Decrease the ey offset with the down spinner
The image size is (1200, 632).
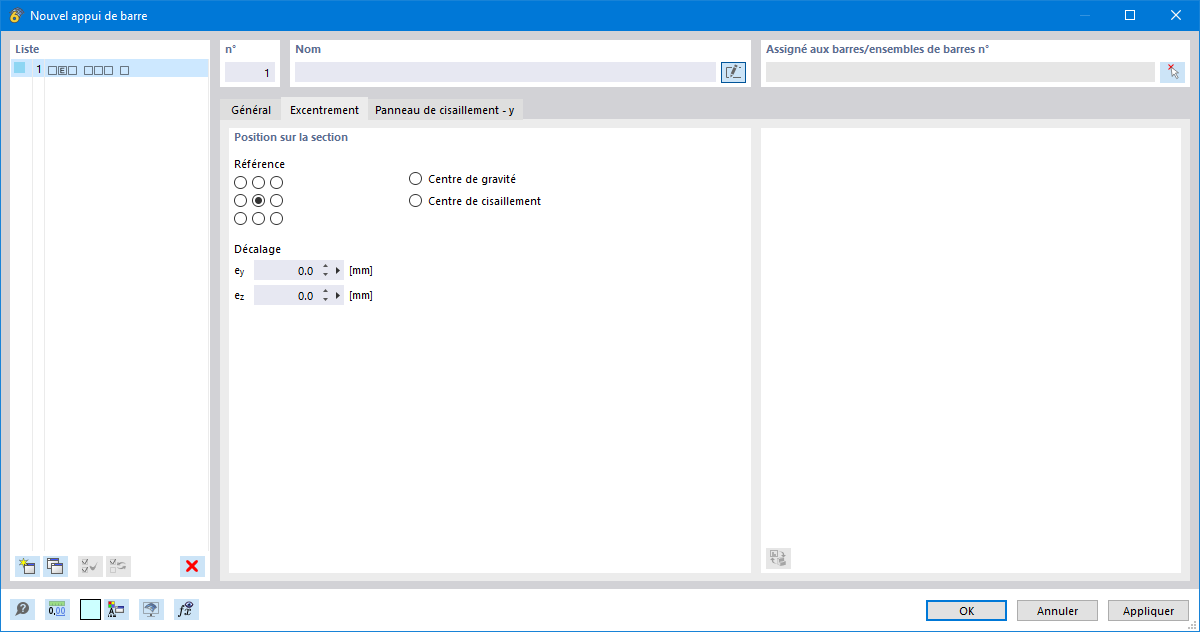pos(326,275)
